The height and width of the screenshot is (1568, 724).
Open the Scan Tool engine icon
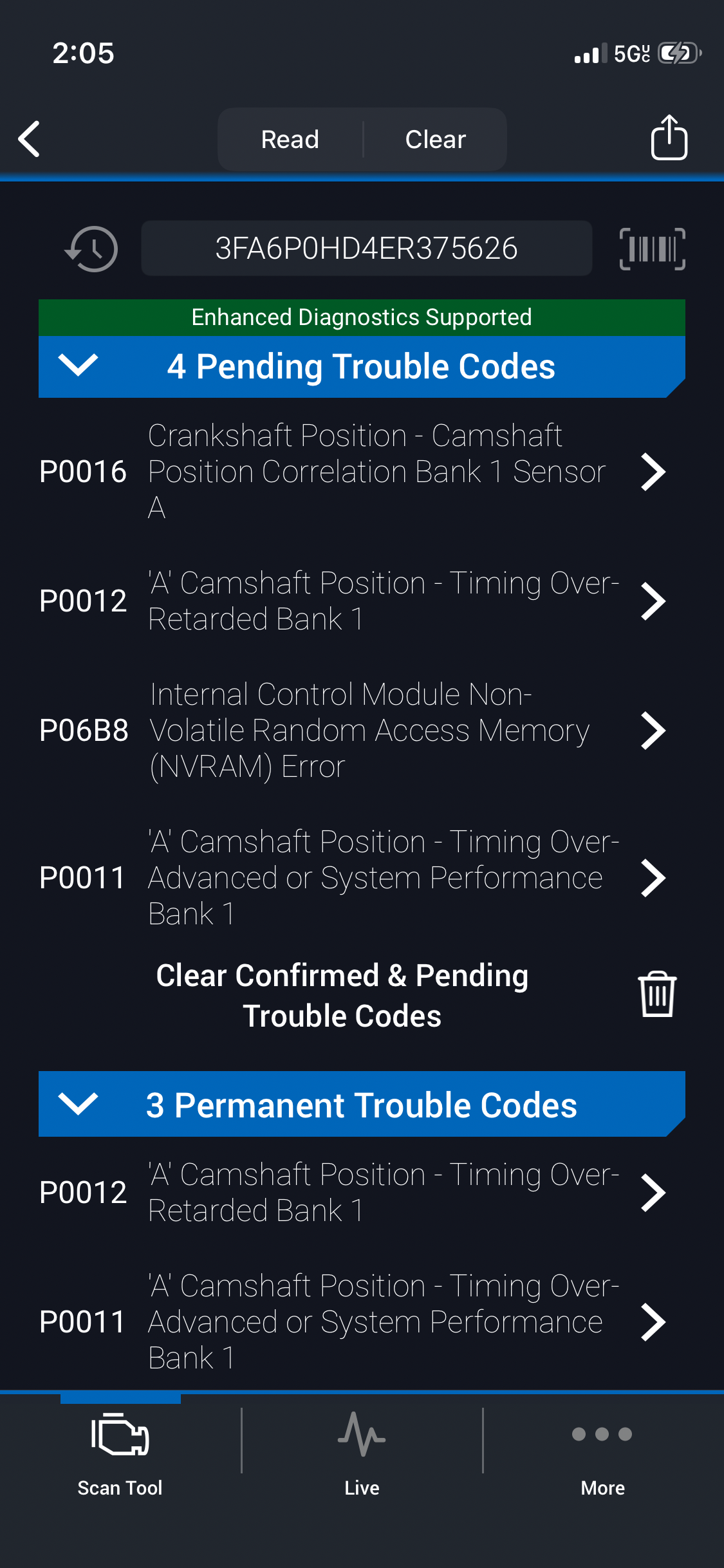pos(120,1435)
